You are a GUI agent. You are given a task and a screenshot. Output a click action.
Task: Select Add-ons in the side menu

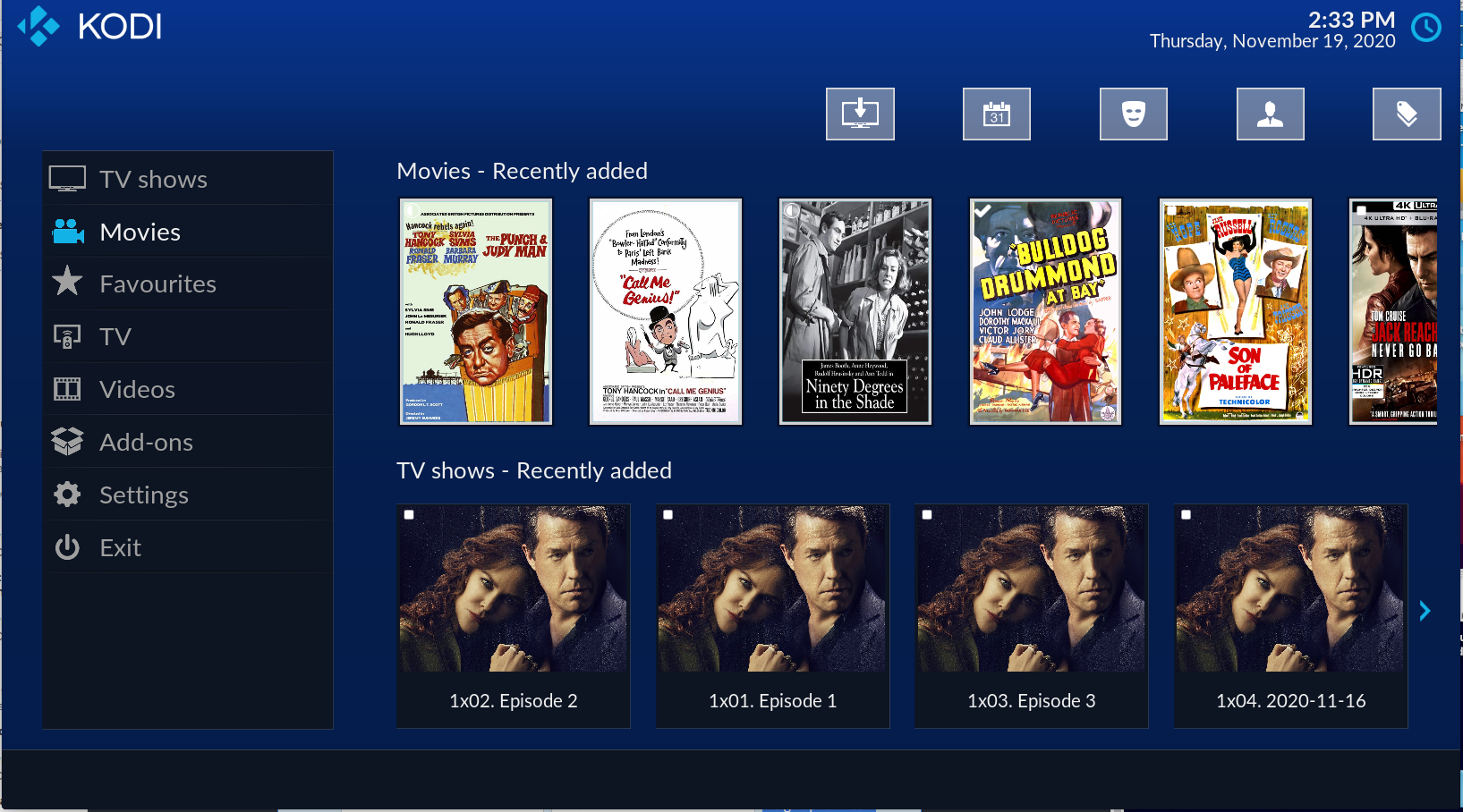click(x=188, y=442)
